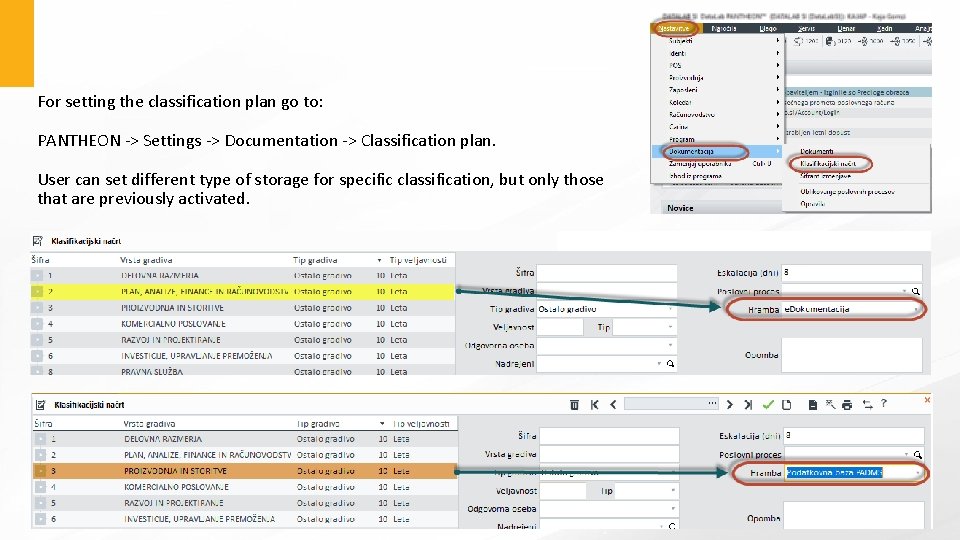Viewport: 960px width, 540px height.
Task: Select the orange PROIZVODNJA IN STORITVE row
Action: click(x=245, y=471)
